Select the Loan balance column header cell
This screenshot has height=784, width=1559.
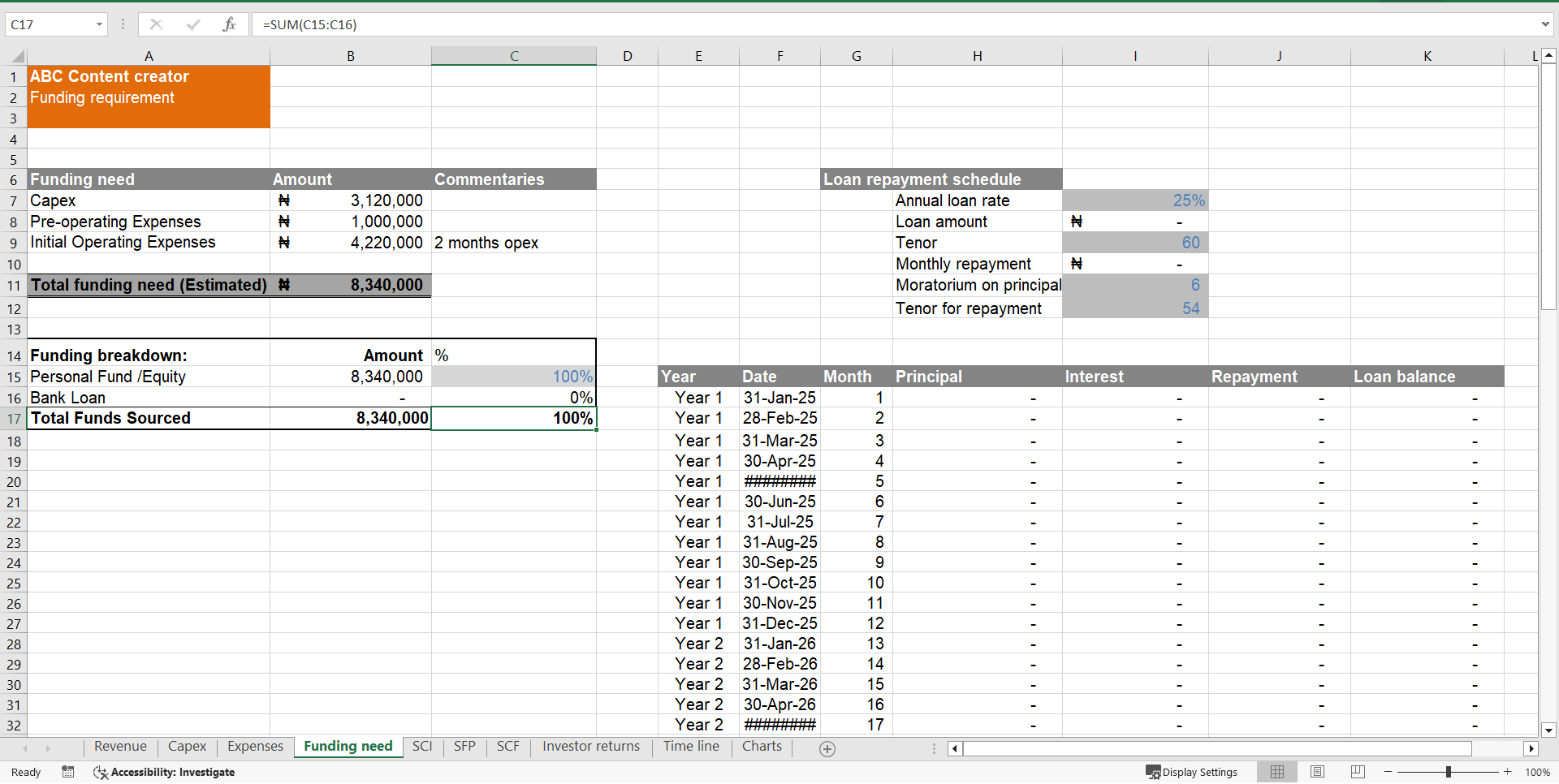pos(1427,377)
